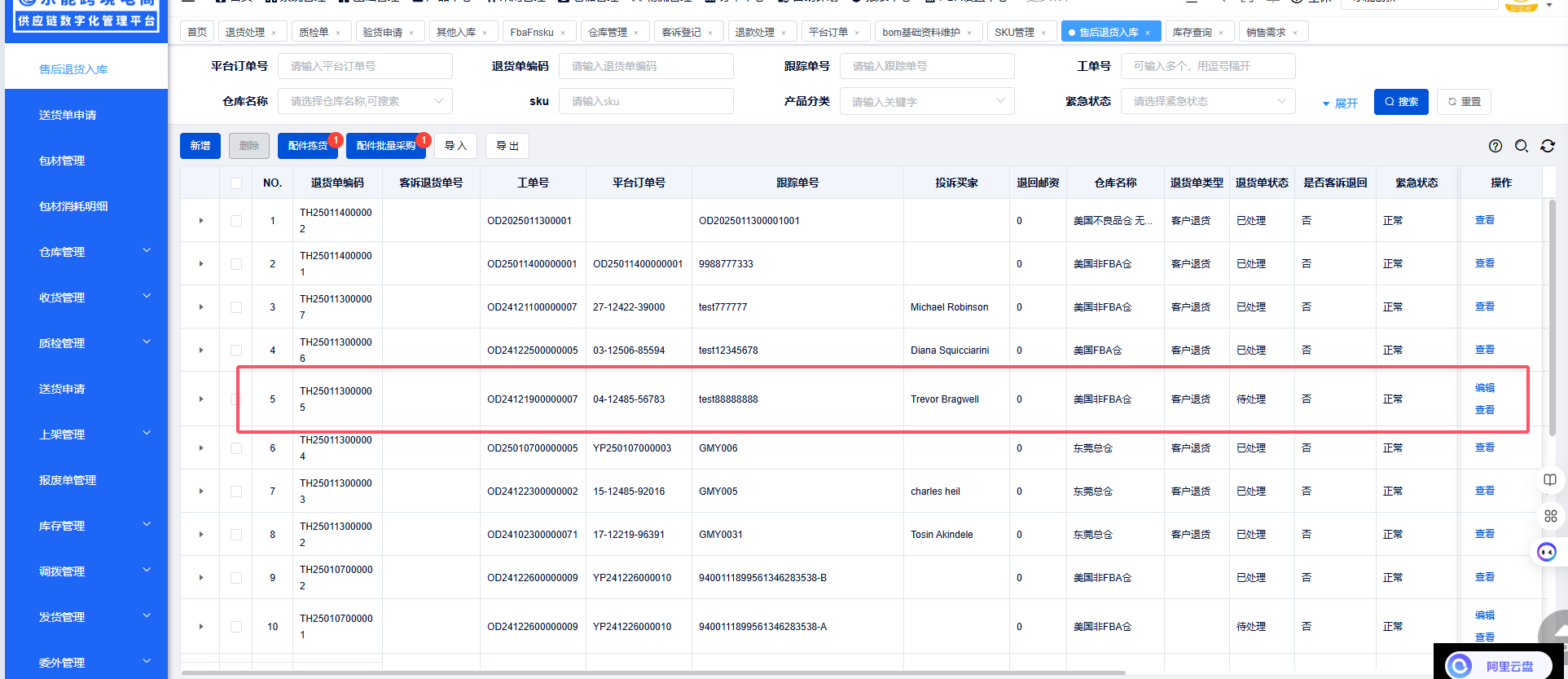The height and width of the screenshot is (679, 1568).
Task: Open the 仓库名称 dropdown
Action: pyautogui.click(x=365, y=101)
